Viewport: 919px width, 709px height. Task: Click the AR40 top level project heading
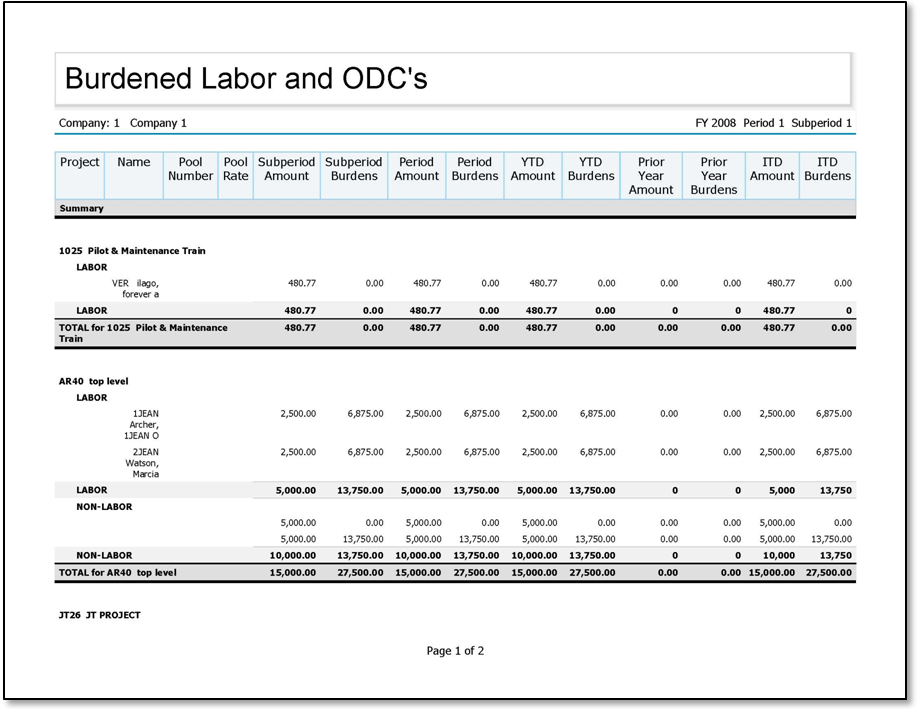(x=94, y=381)
